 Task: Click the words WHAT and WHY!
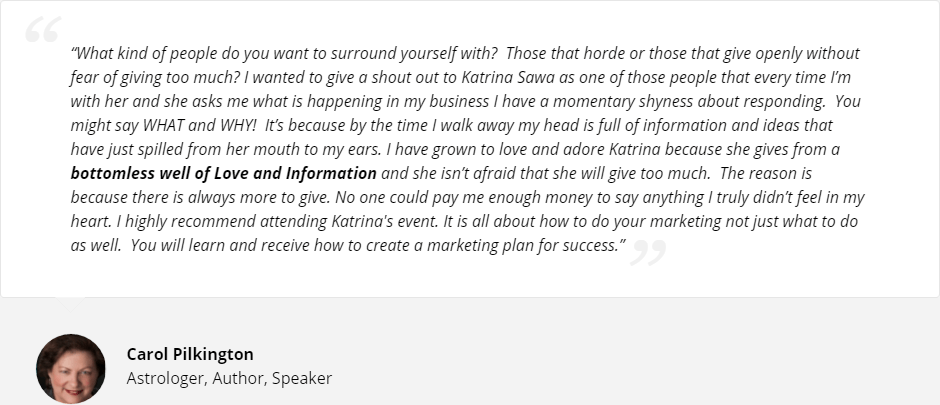click(x=200, y=125)
